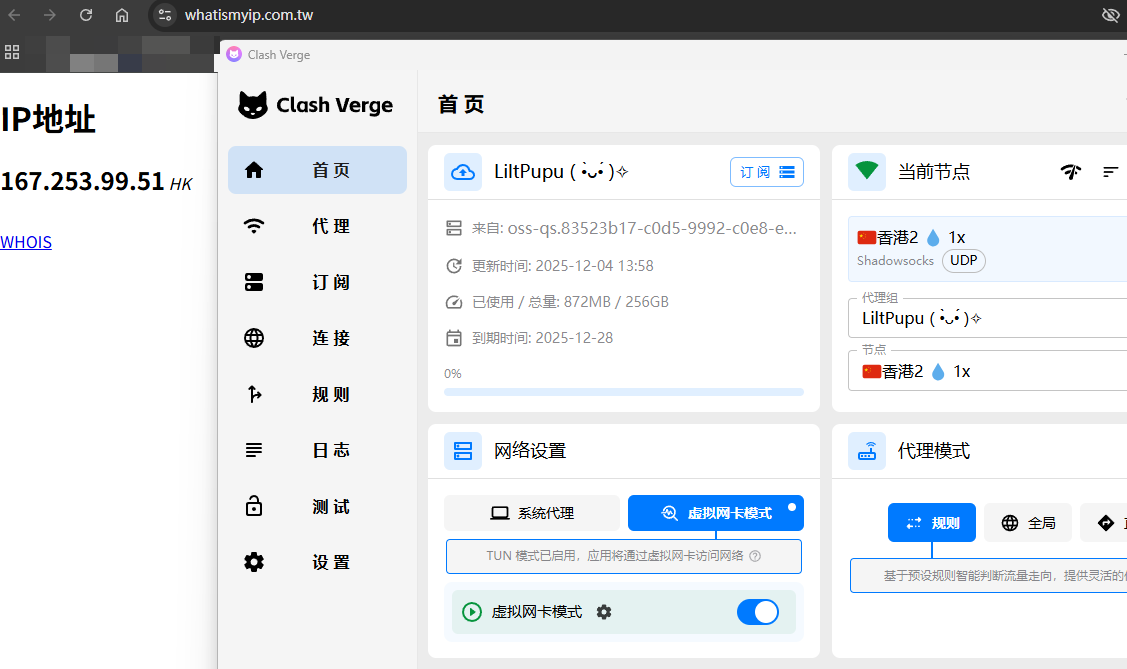1127x669 pixels.
Task: Expand the 代理组 dropdown
Action: (990, 319)
